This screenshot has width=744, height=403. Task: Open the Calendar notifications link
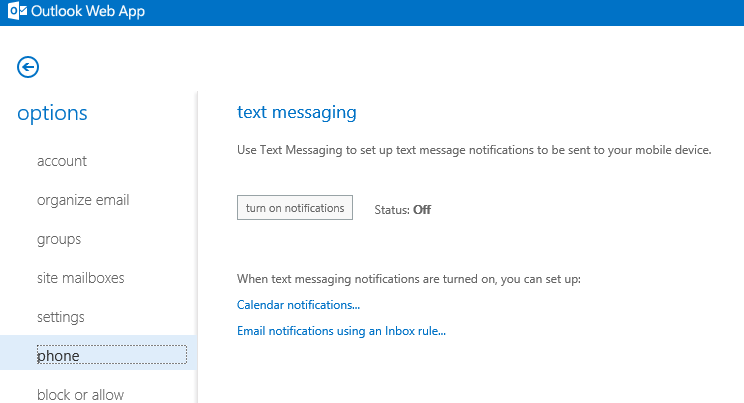(x=298, y=305)
